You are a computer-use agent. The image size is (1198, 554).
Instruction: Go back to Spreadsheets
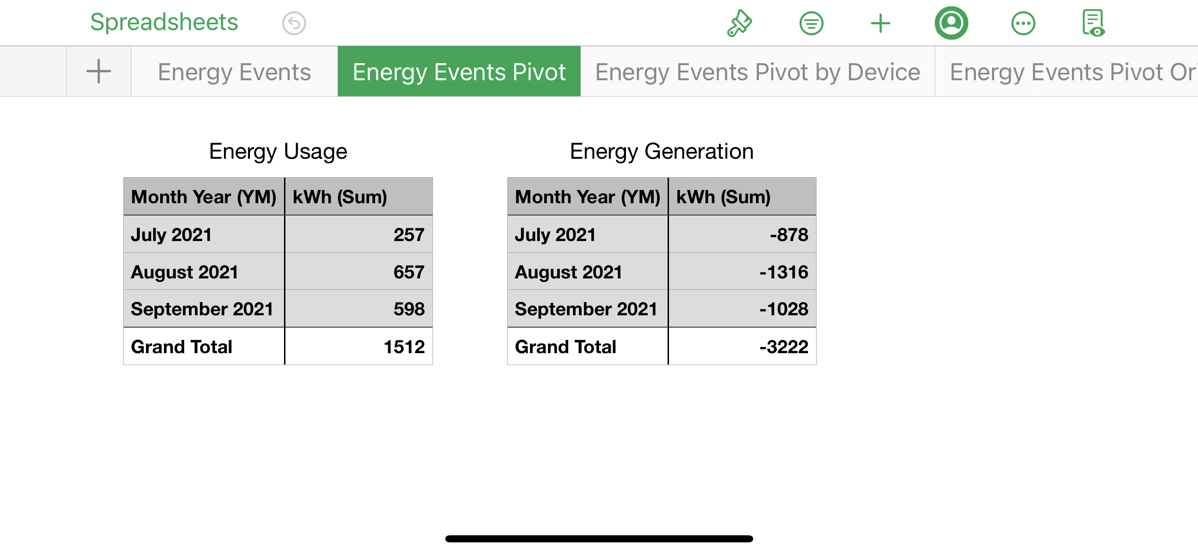164,22
